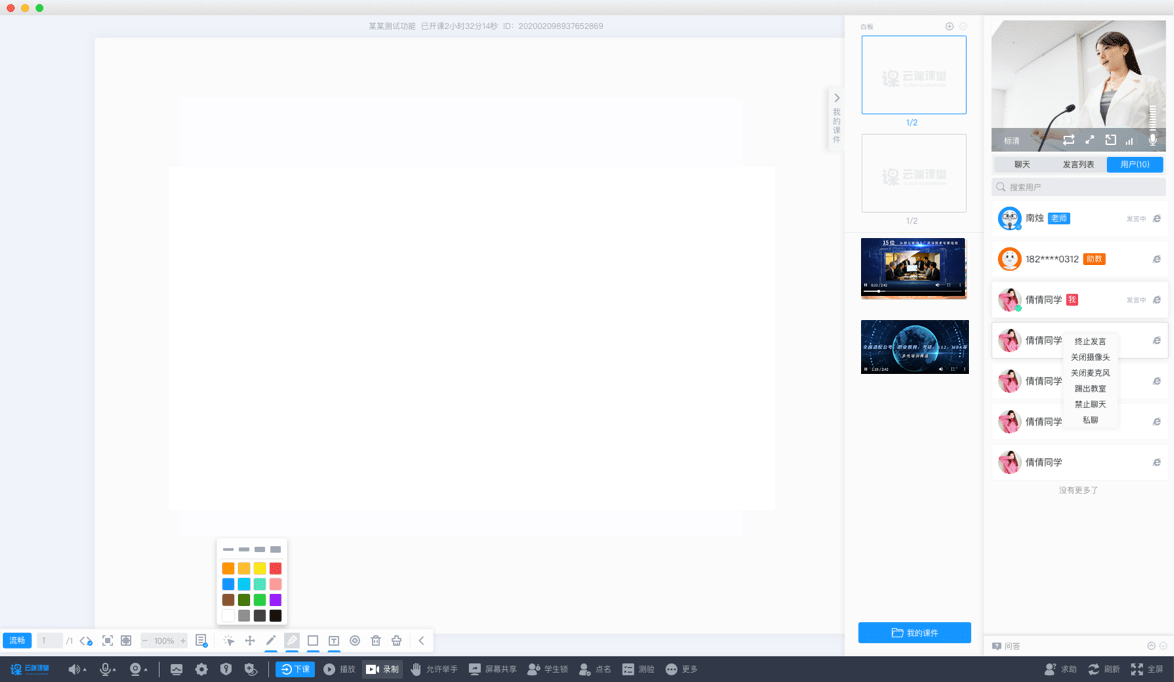Open settings gear in bottom bar
This screenshot has height=682, width=1174.
201,669
